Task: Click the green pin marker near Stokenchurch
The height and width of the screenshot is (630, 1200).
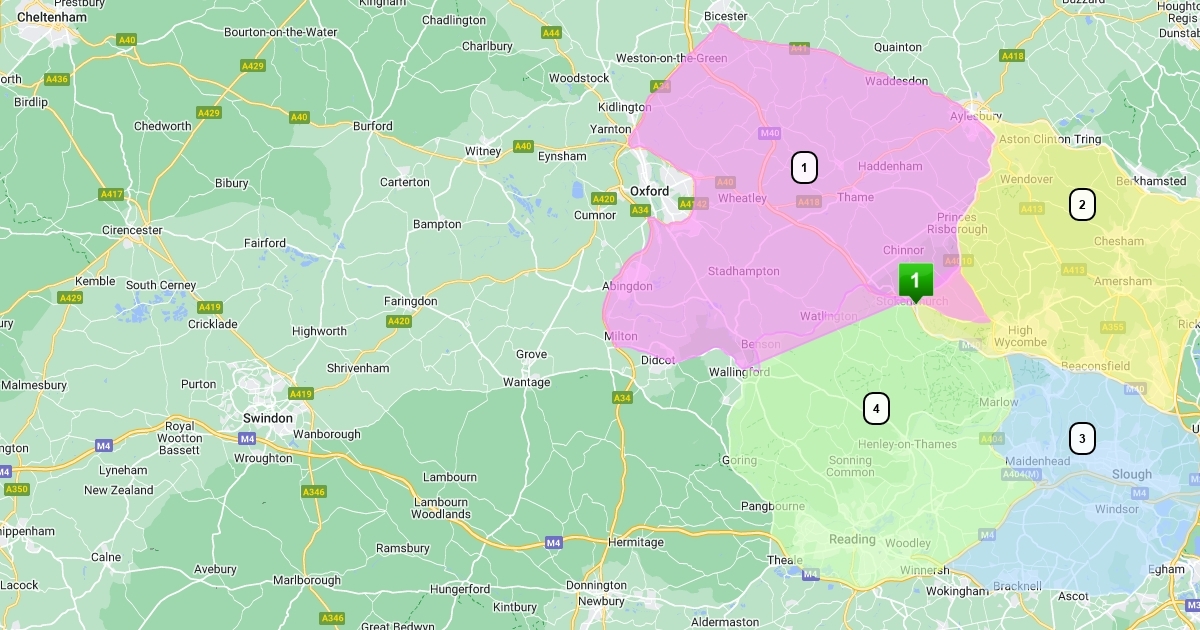Action: click(915, 282)
